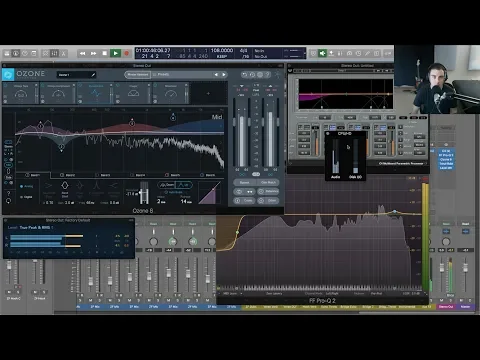Select the Maximizer module in Ozone
Viewport: 480px width, 360px height.
click(x=171, y=94)
